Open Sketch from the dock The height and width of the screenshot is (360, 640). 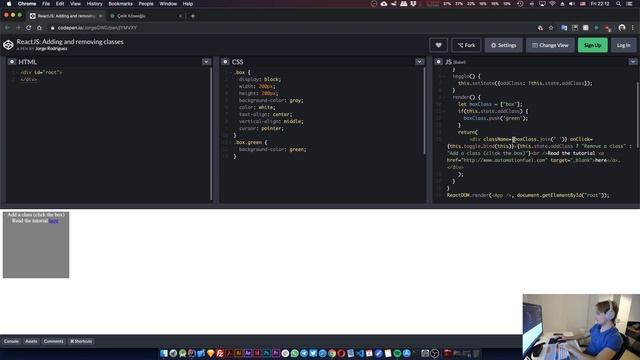click(211, 353)
